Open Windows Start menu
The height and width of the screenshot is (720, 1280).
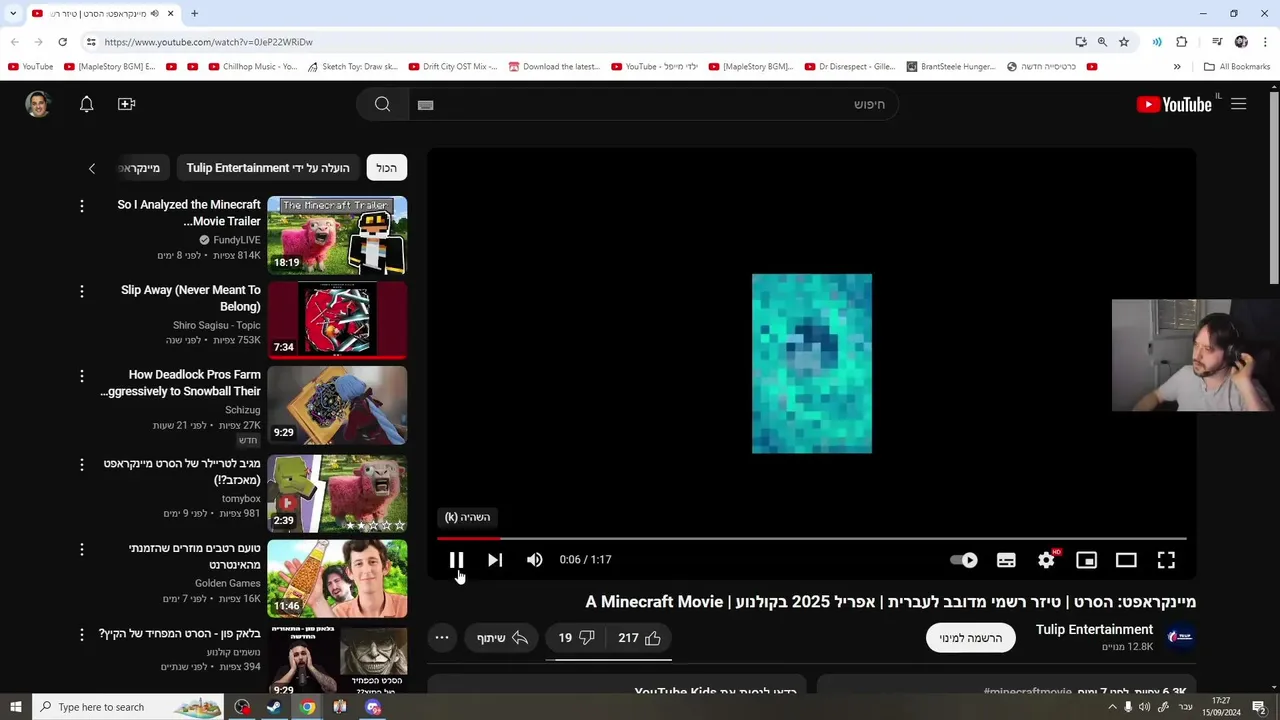pos(15,707)
